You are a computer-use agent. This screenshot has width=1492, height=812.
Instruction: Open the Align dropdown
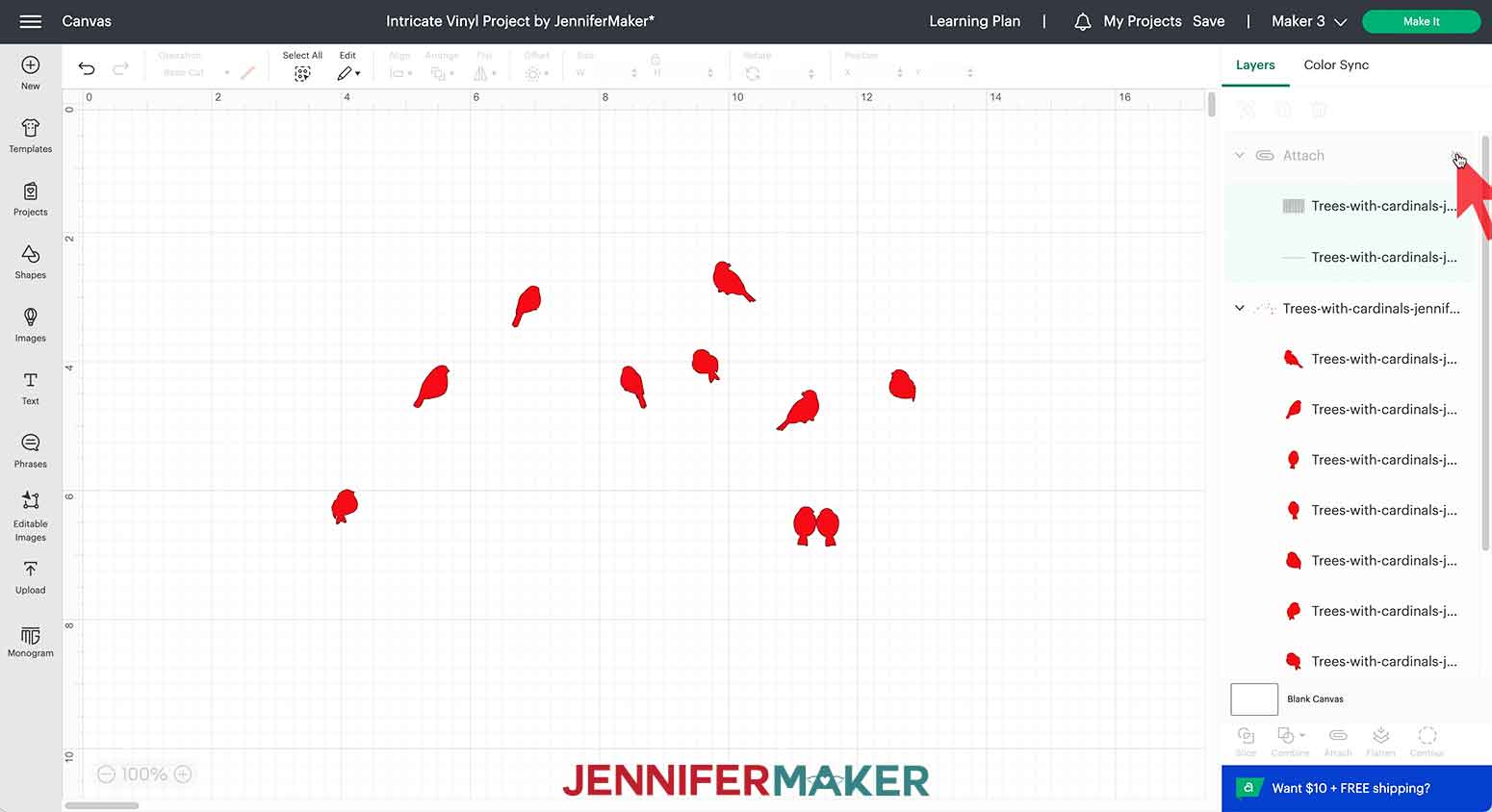pyautogui.click(x=400, y=73)
